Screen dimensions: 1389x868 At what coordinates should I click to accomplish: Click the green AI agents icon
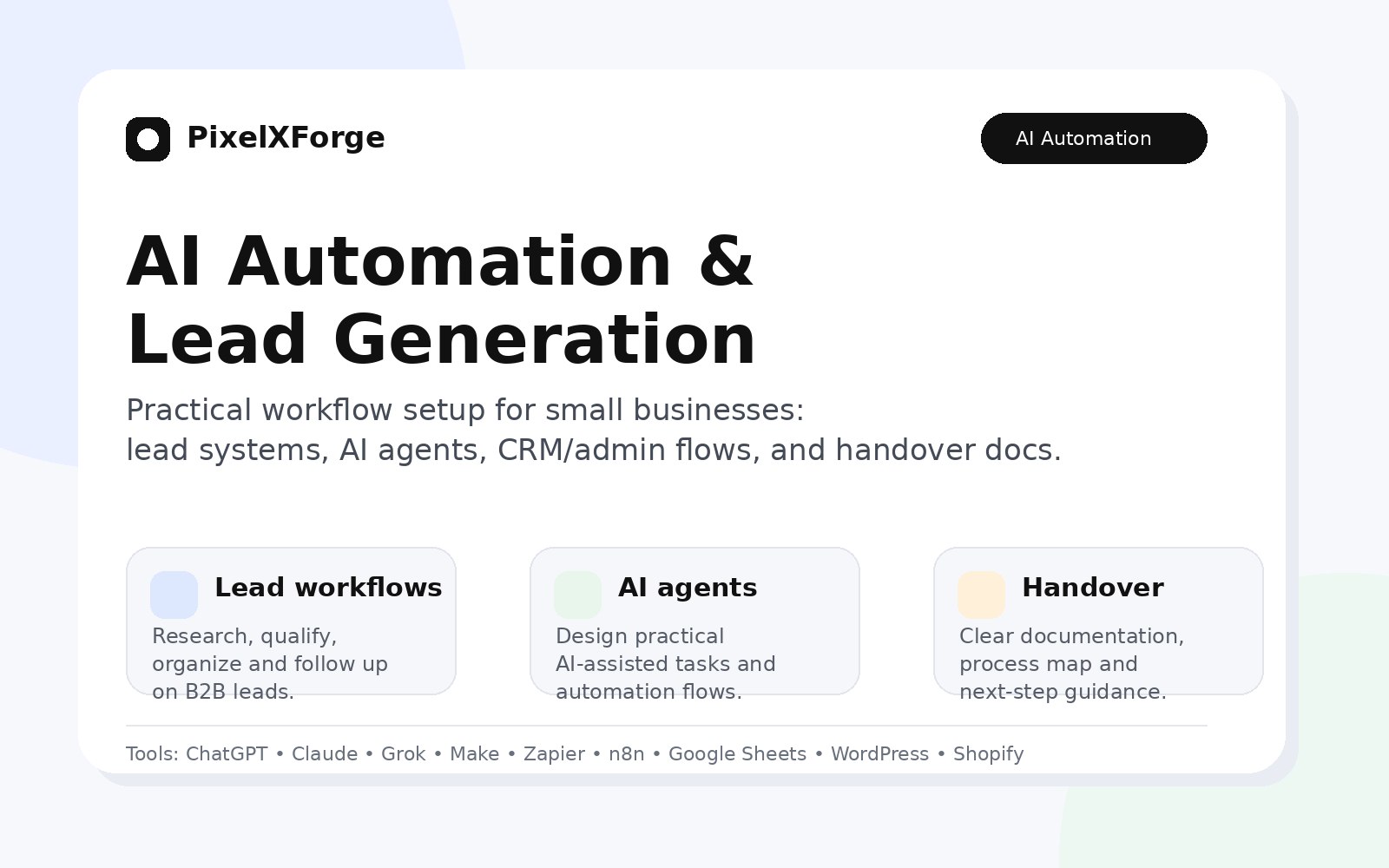[577, 595]
